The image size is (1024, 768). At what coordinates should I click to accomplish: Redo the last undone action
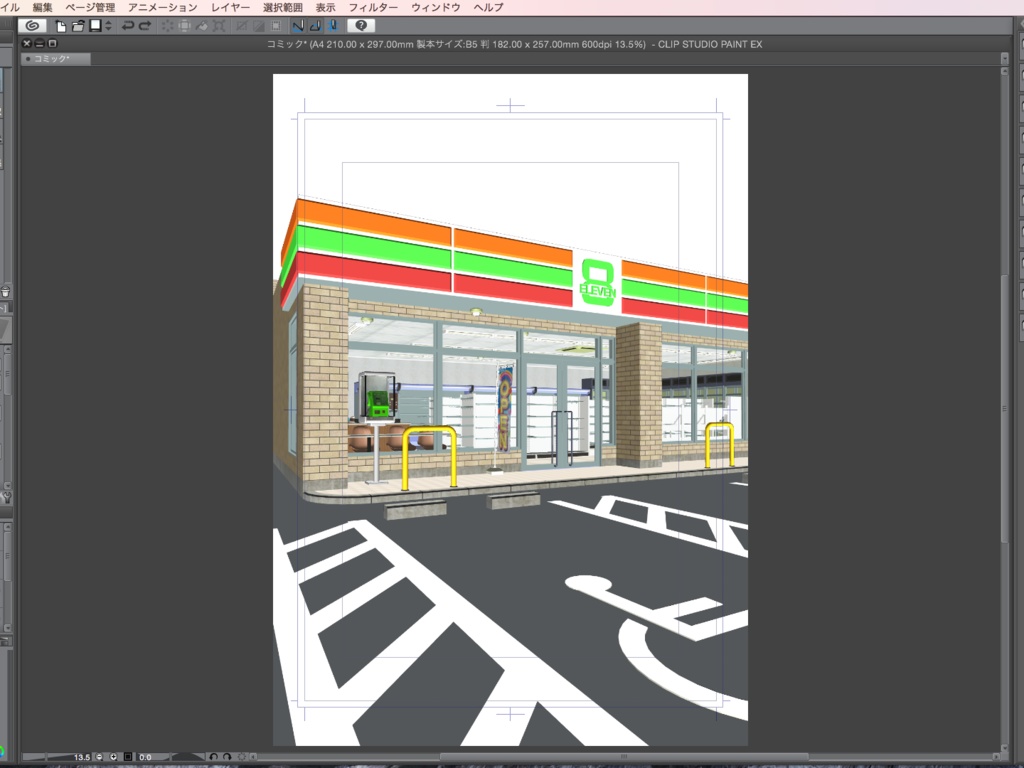click(145, 26)
